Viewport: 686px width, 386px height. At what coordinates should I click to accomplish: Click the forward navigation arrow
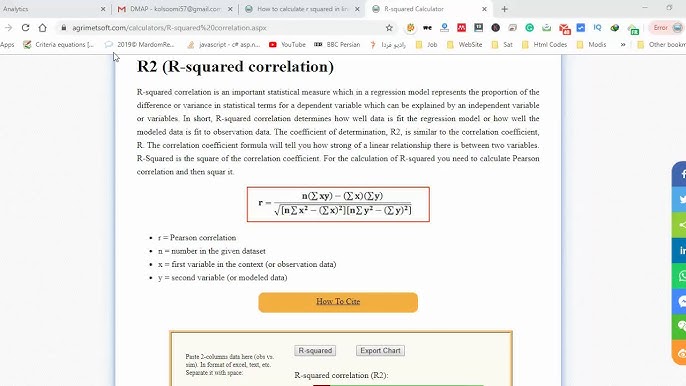(8, 28)
